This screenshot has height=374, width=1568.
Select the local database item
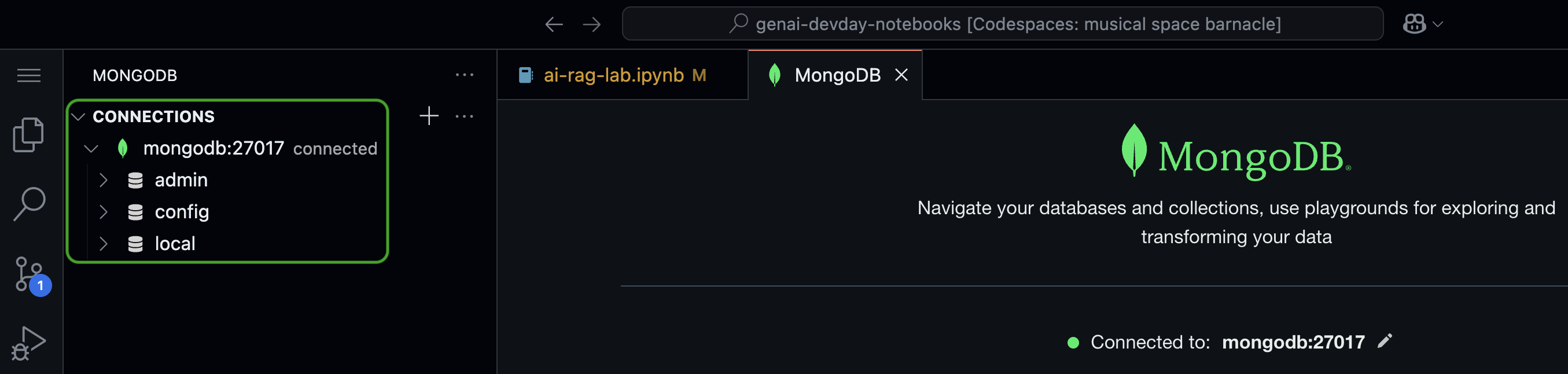[175, 244]
